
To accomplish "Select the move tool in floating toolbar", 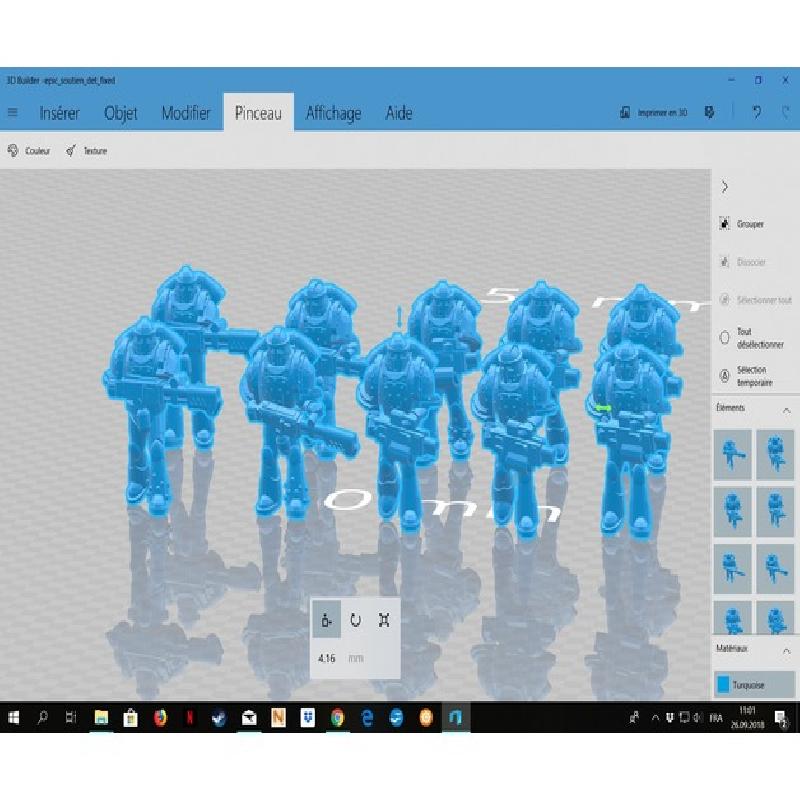I will pos(327,620).
